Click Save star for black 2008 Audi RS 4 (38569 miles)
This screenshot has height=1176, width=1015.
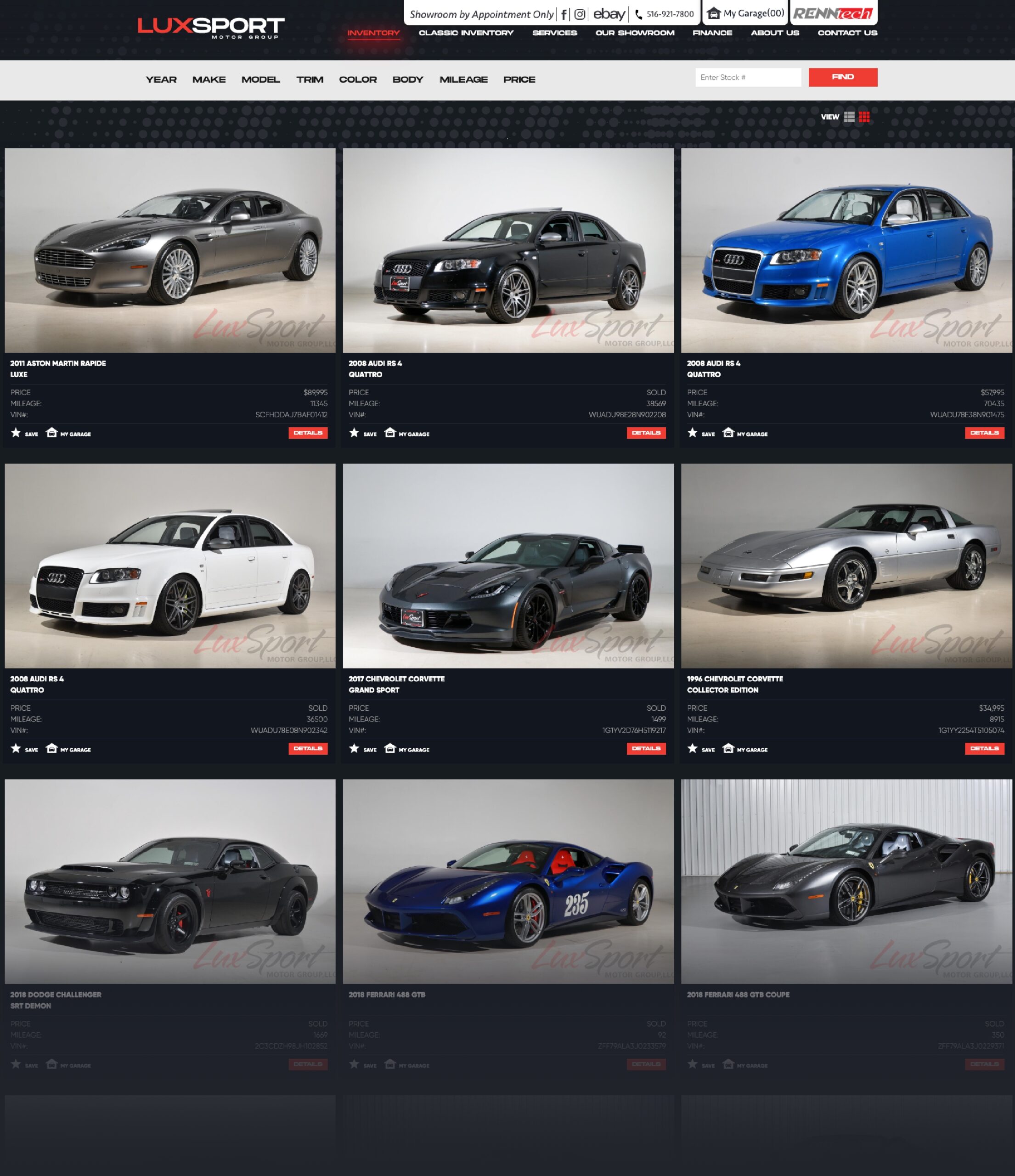354,433
